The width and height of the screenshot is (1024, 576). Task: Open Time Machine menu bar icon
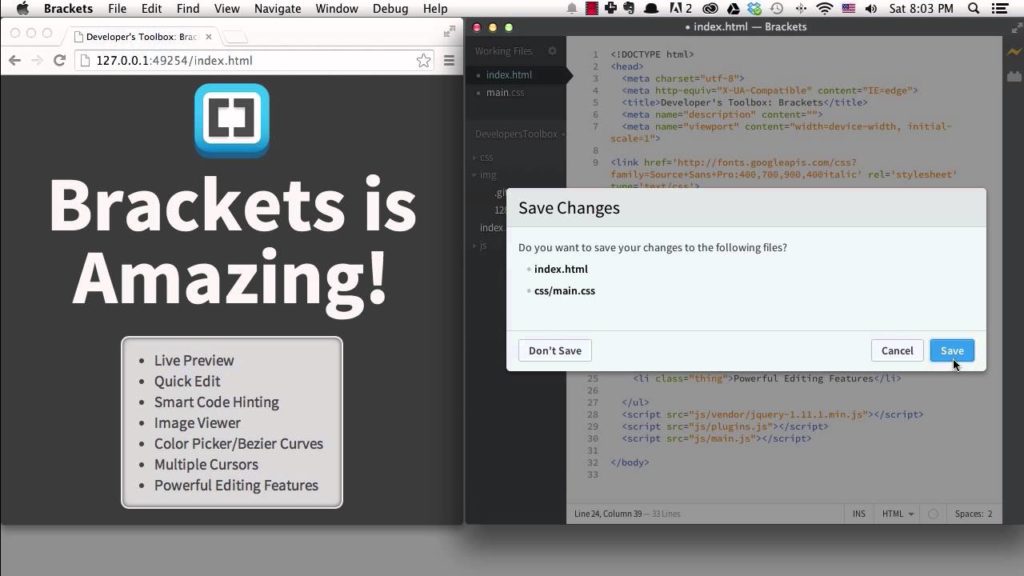pos(776,8)
